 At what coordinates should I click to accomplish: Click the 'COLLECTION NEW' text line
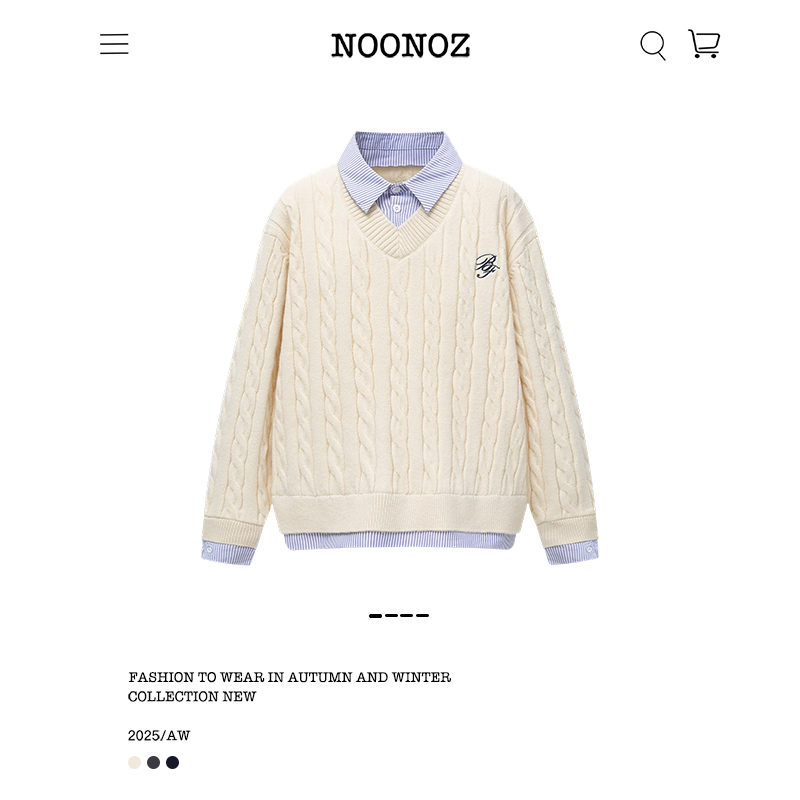pyautogui.click(x=192, y=696)
